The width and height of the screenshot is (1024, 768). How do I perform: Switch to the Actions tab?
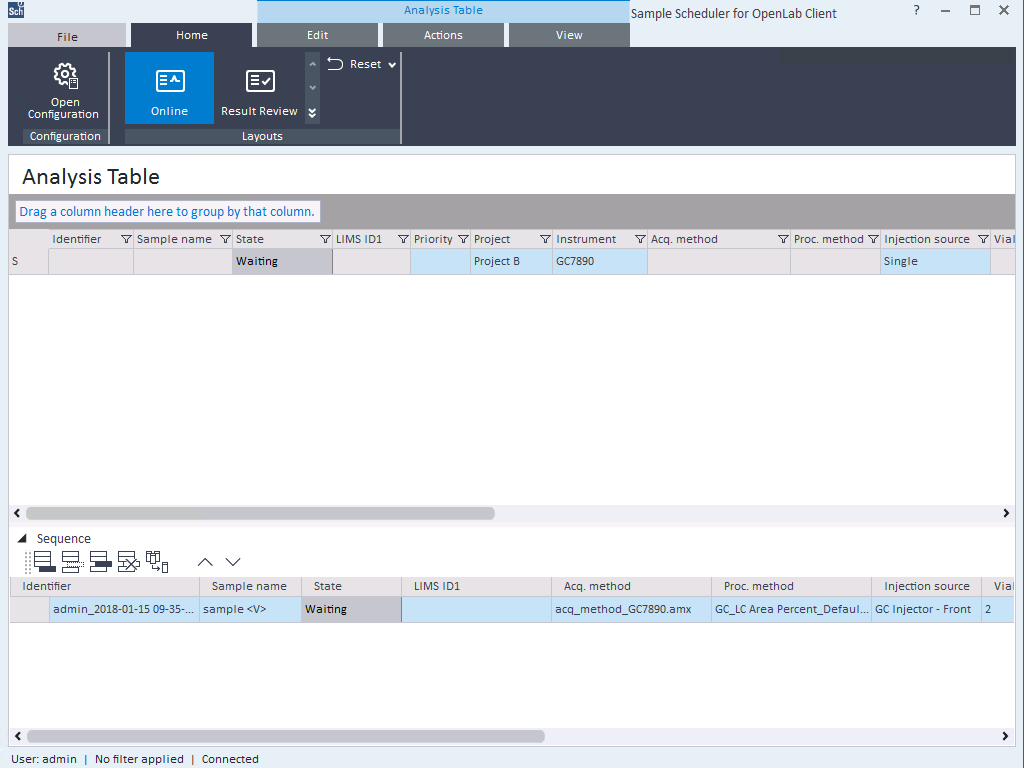click(443, 35)
